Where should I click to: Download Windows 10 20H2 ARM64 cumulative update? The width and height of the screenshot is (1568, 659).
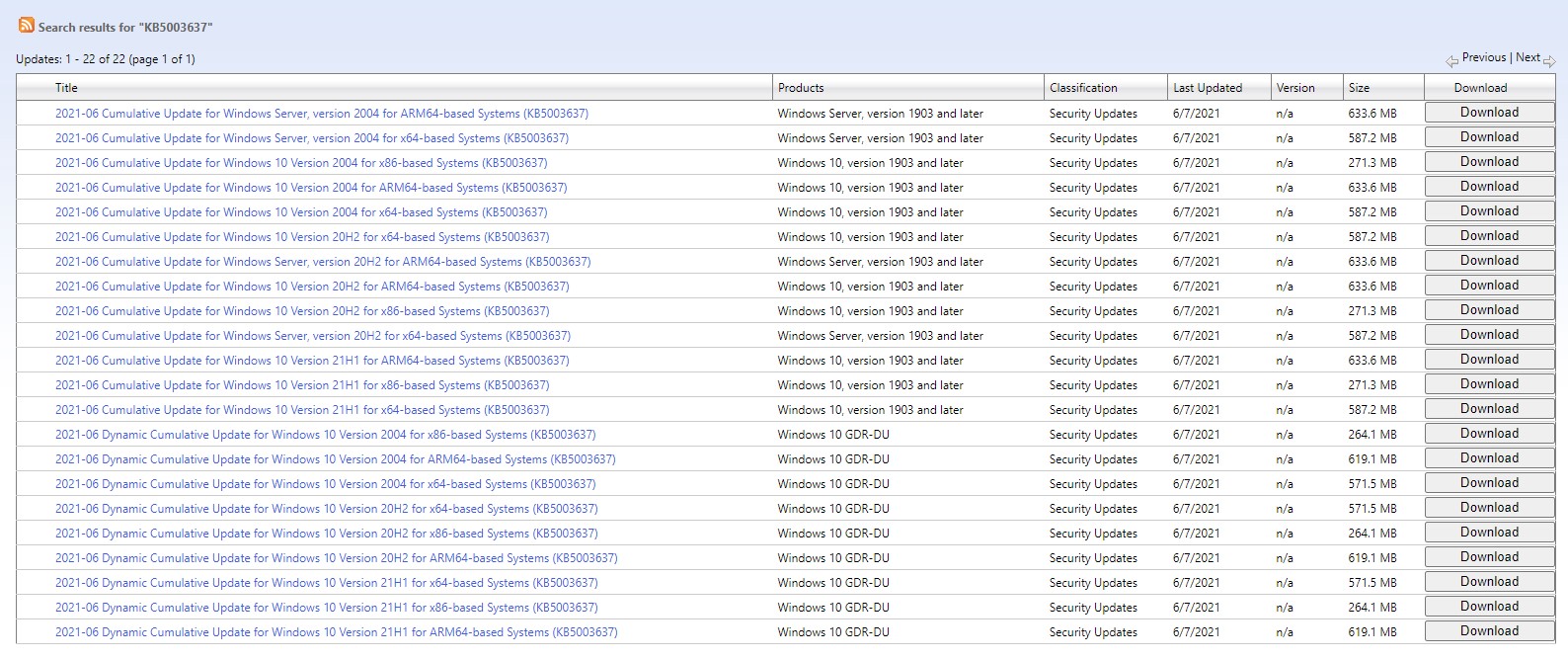pos(1489,286)
